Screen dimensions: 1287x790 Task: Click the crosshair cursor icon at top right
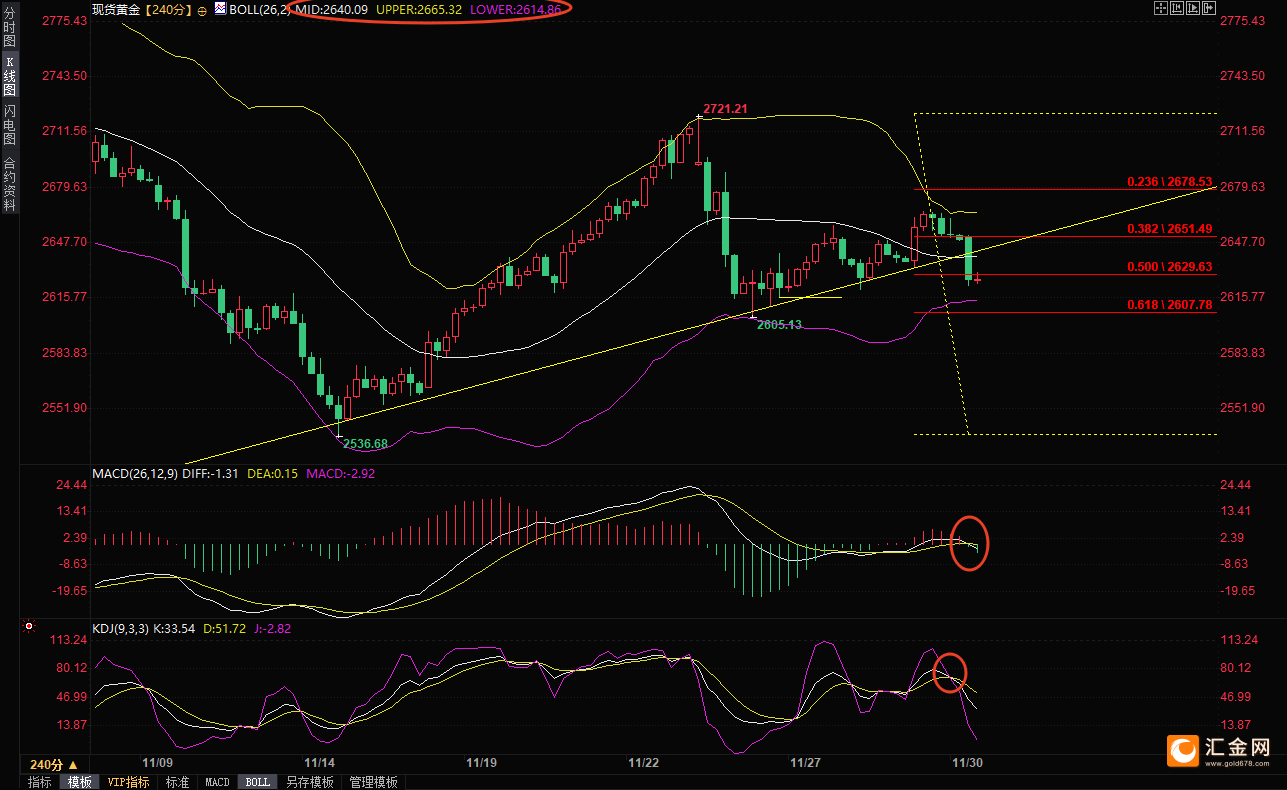pos(1160,8)
